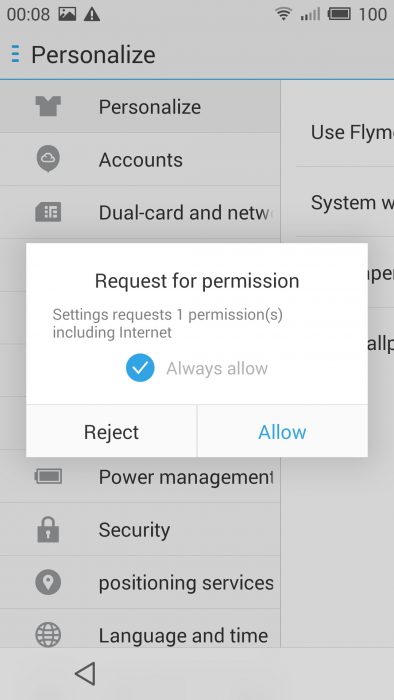Uncheck the Always allow checkbox
Viewport: 394px width, 700px height.
click(x=140, y=368)
